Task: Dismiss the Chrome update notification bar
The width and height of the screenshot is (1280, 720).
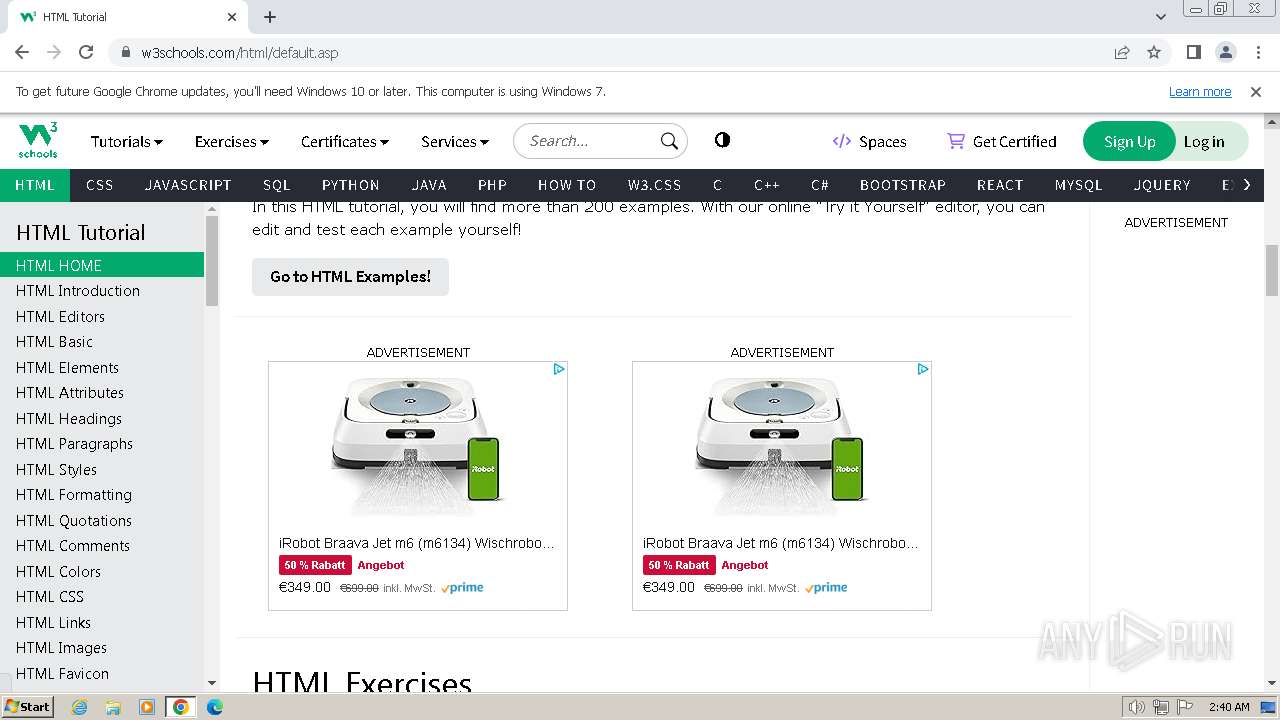Action: pyautogui.click(x=1256, y=91)
